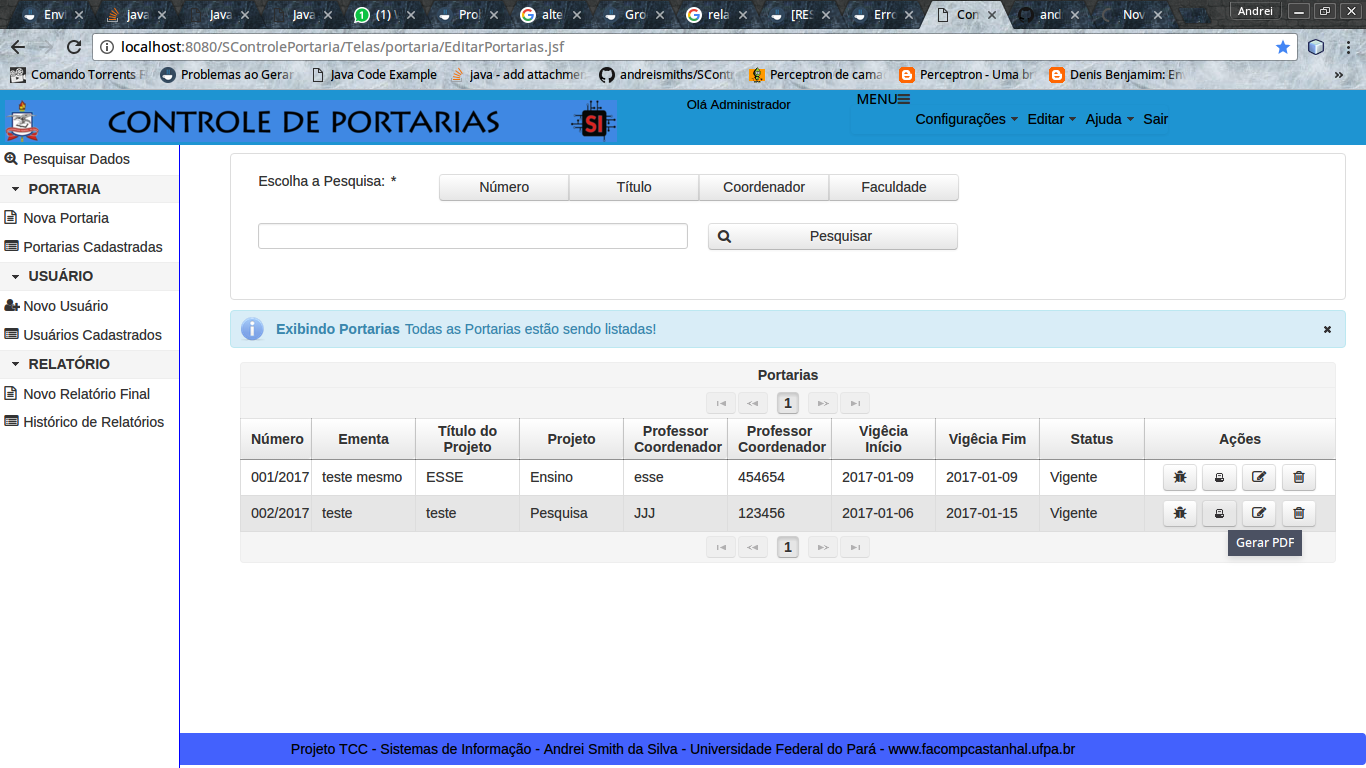The image size is (1366, 768).
Task: Choose Faculdade as search type
Action: click(894, 187)
